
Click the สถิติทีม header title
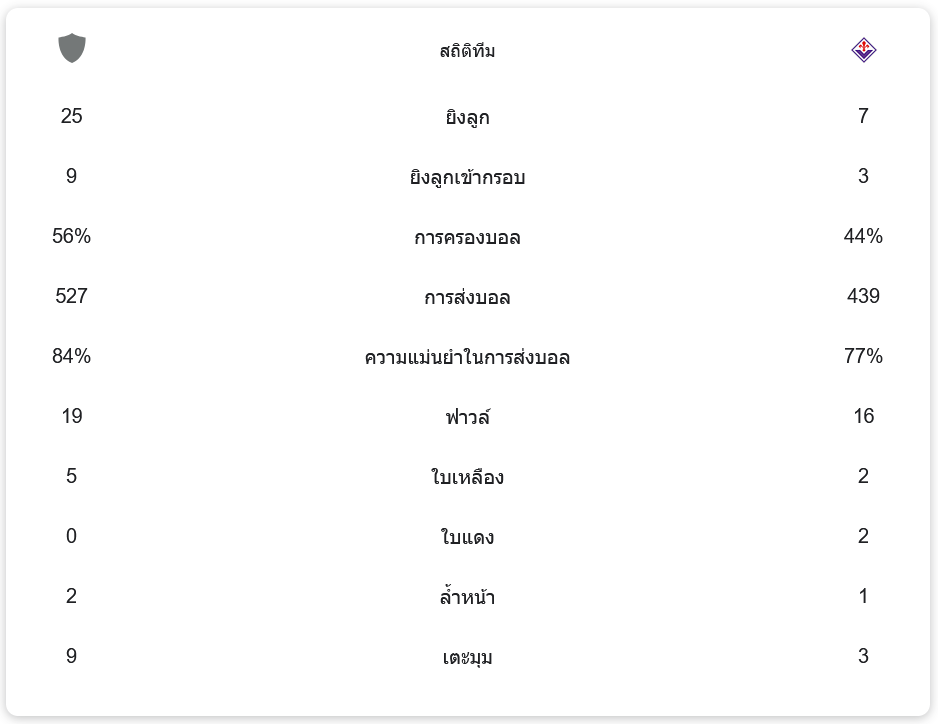coord(467,51)
